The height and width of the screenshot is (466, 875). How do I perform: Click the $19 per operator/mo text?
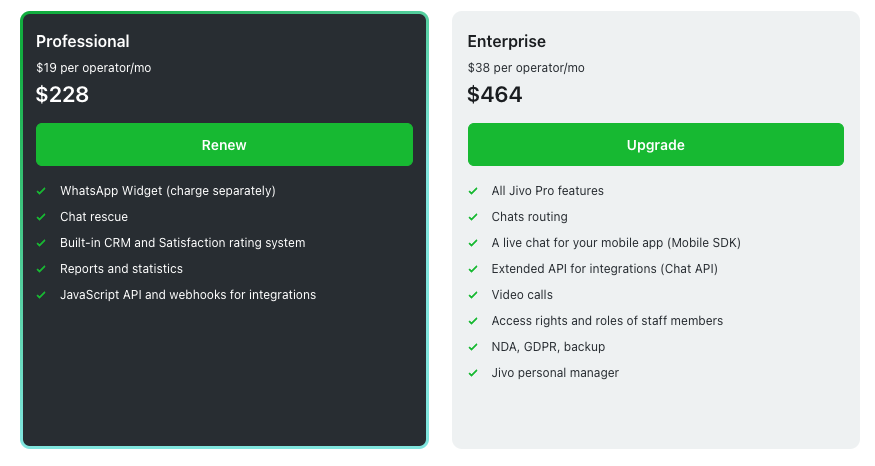click(94, 68)
